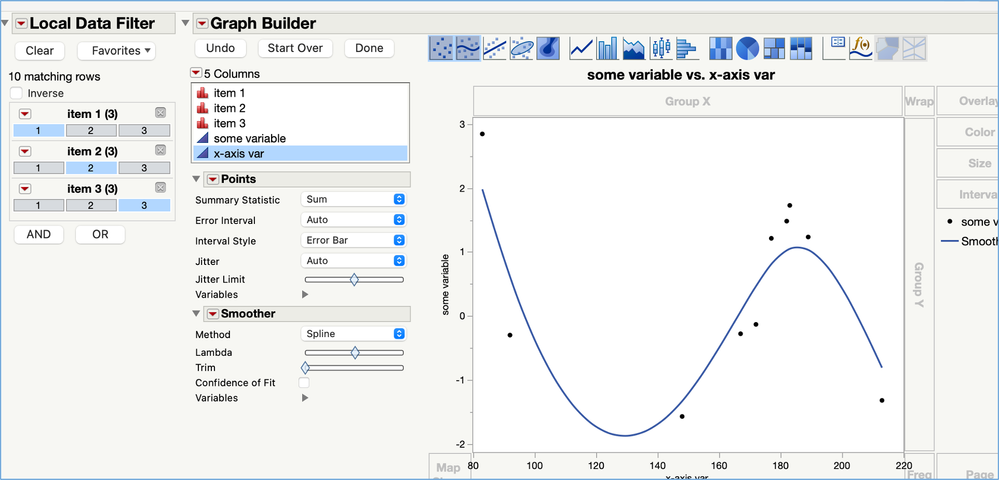
Task: Toggle value 2 in item 1 filter
Action: (x=91, y=131)
